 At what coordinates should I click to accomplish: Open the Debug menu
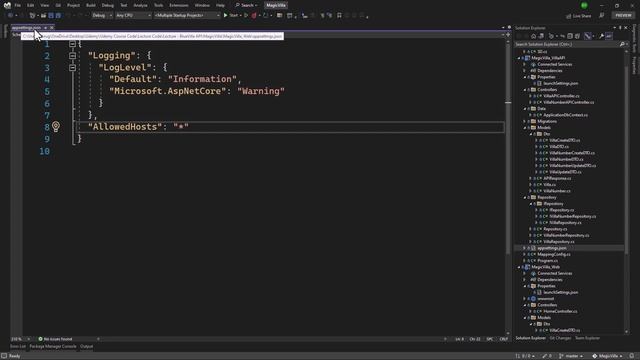pos(108,5)
